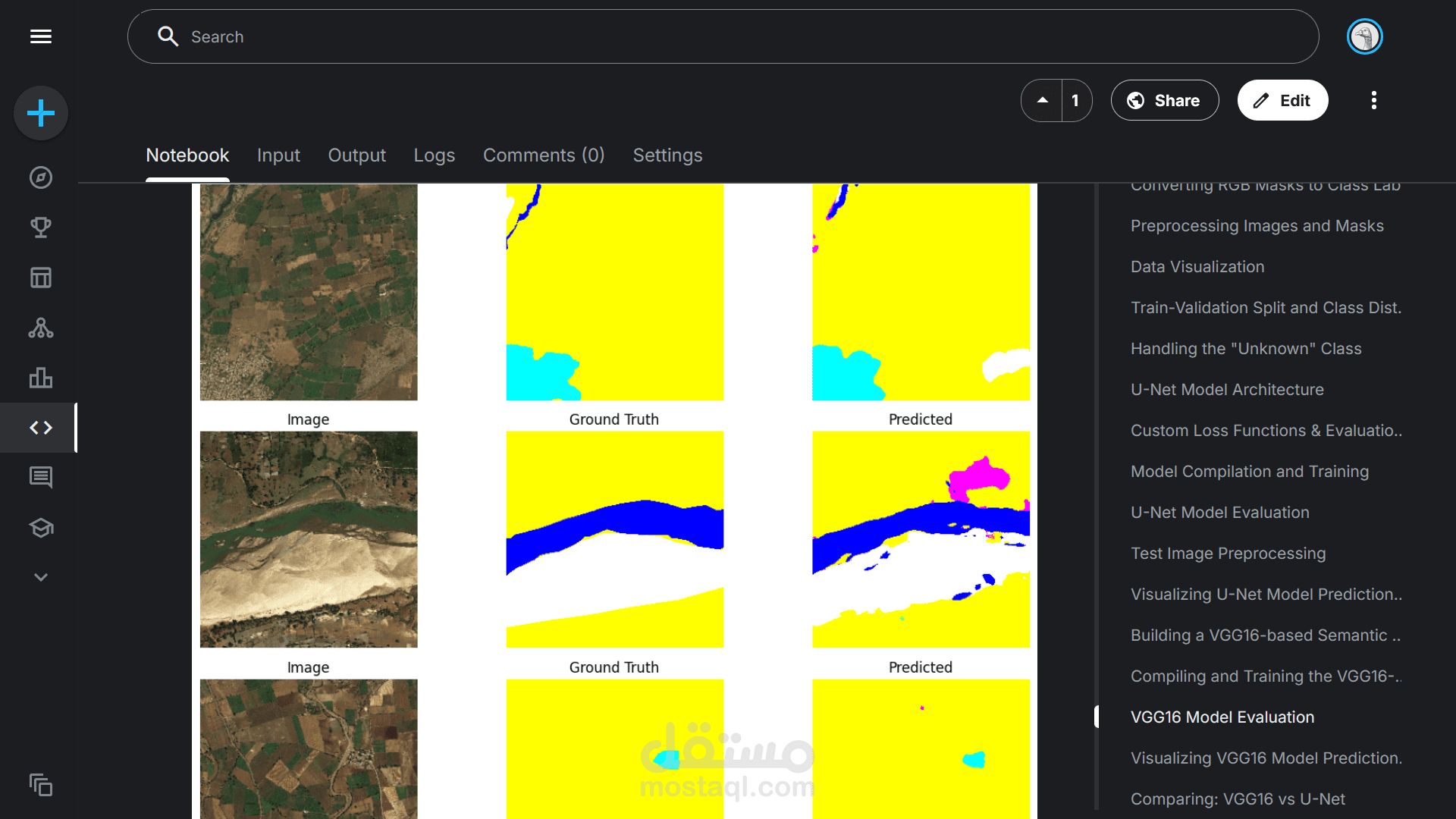
Task: Go to Visualizing VGG16 Model Prediction section
Action: point(1266,758)
